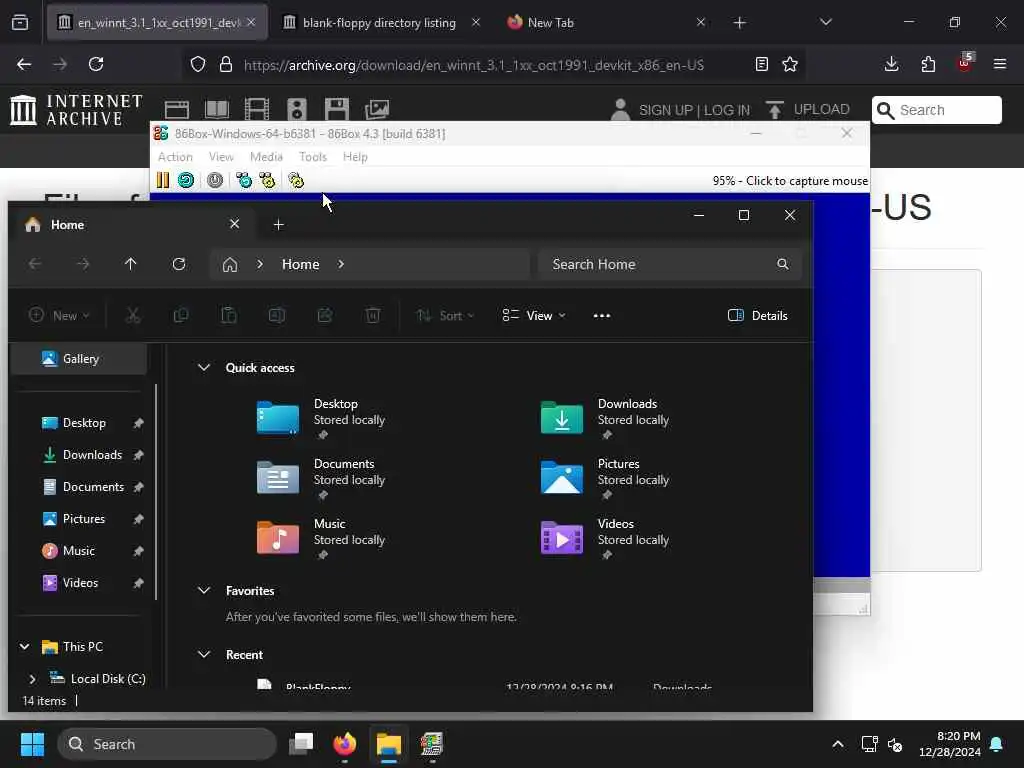Open Task View on the taskbar
The image size is (1024, 768).
coord(301,744)
